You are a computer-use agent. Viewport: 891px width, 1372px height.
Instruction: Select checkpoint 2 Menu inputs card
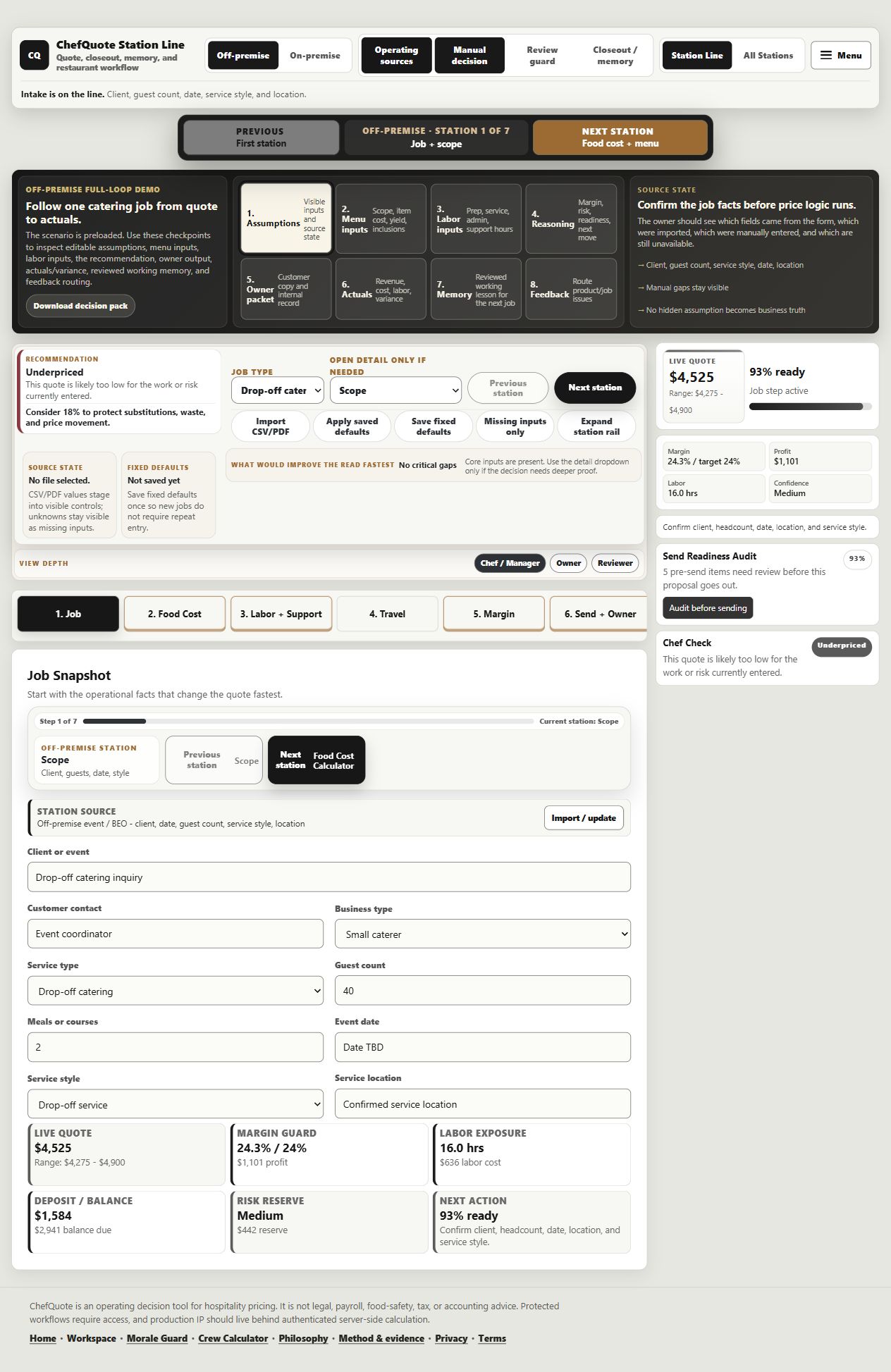[x=381, y=218]
